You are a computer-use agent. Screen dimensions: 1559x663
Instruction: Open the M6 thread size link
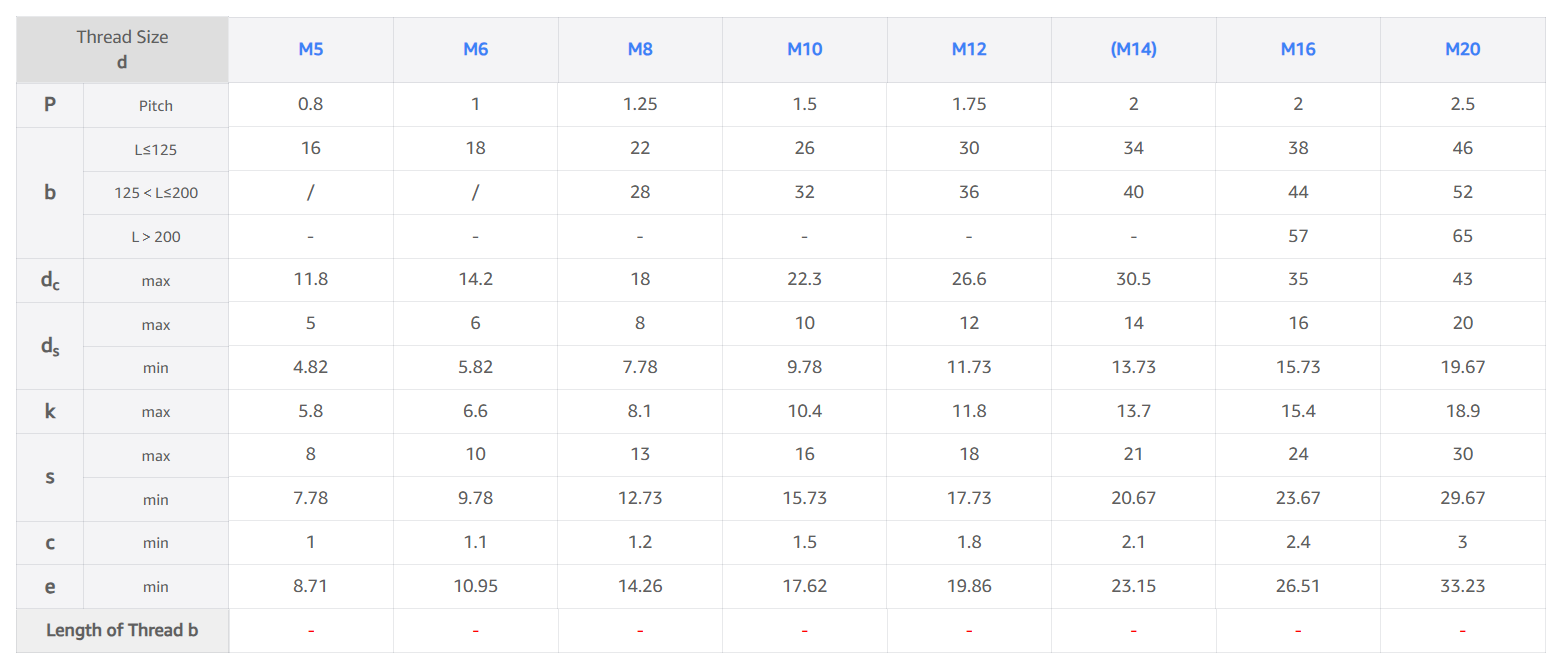475,49
